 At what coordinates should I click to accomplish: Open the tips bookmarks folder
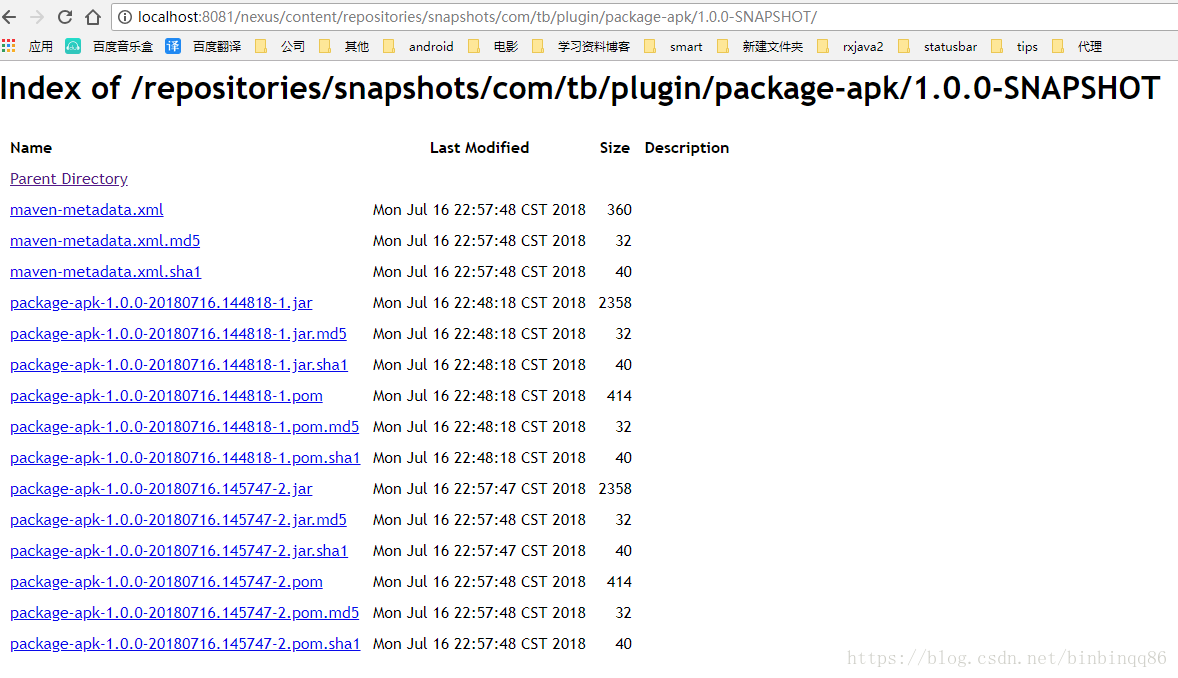pos(1014,46)
